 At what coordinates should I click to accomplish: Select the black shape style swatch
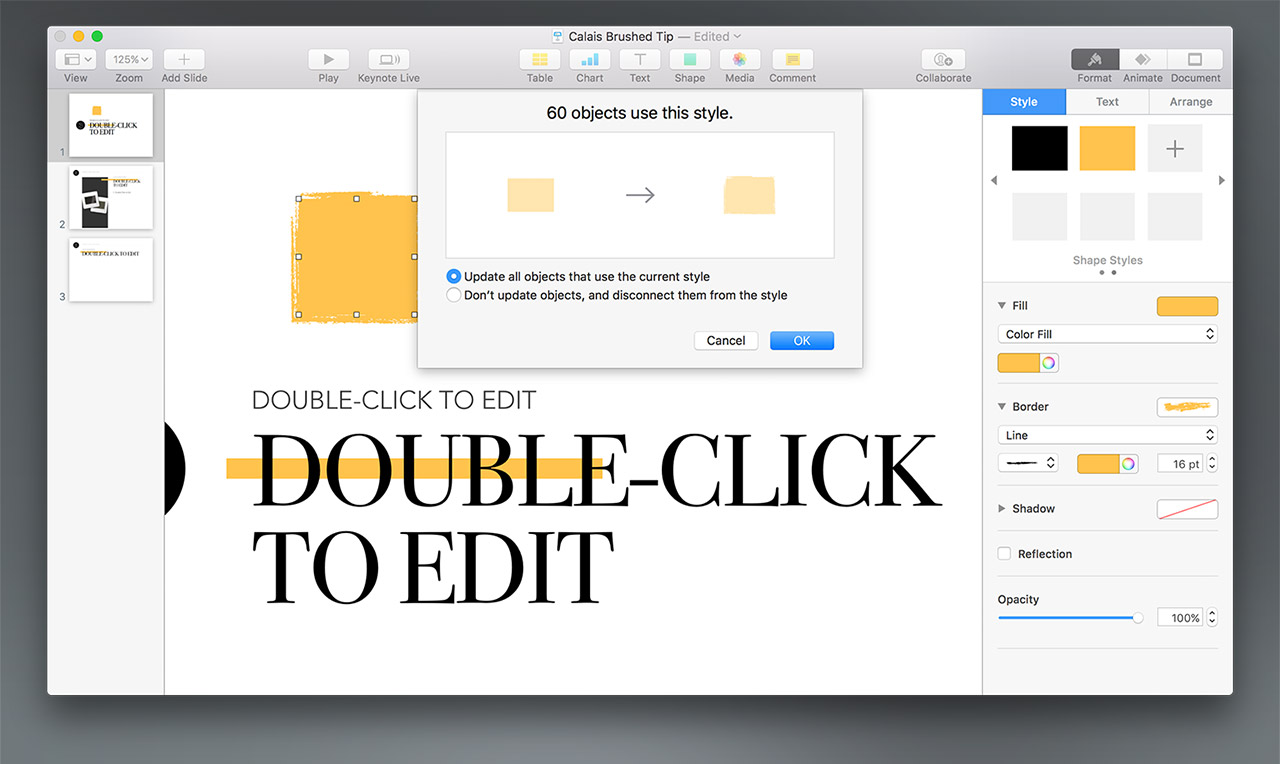[x=1039, y=148]
